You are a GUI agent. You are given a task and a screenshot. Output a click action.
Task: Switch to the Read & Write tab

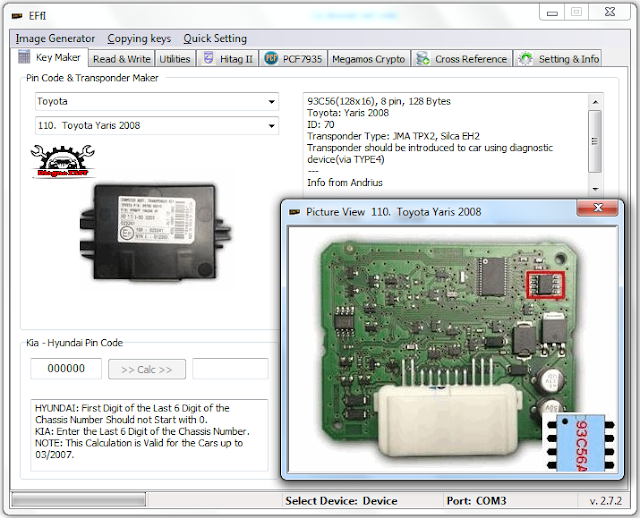[122, 59]
